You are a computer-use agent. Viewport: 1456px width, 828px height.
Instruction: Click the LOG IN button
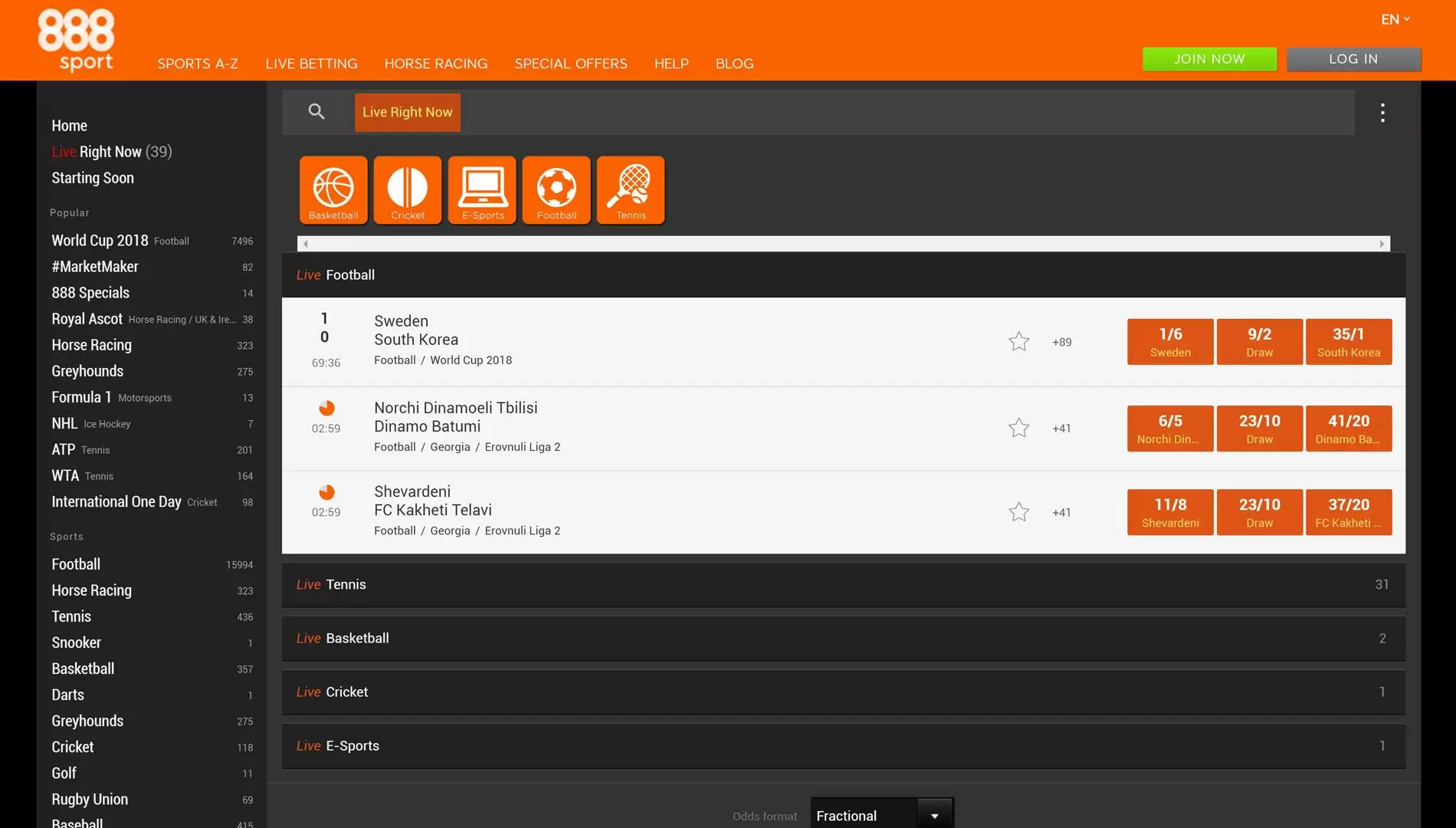[x=1353, y=59]
